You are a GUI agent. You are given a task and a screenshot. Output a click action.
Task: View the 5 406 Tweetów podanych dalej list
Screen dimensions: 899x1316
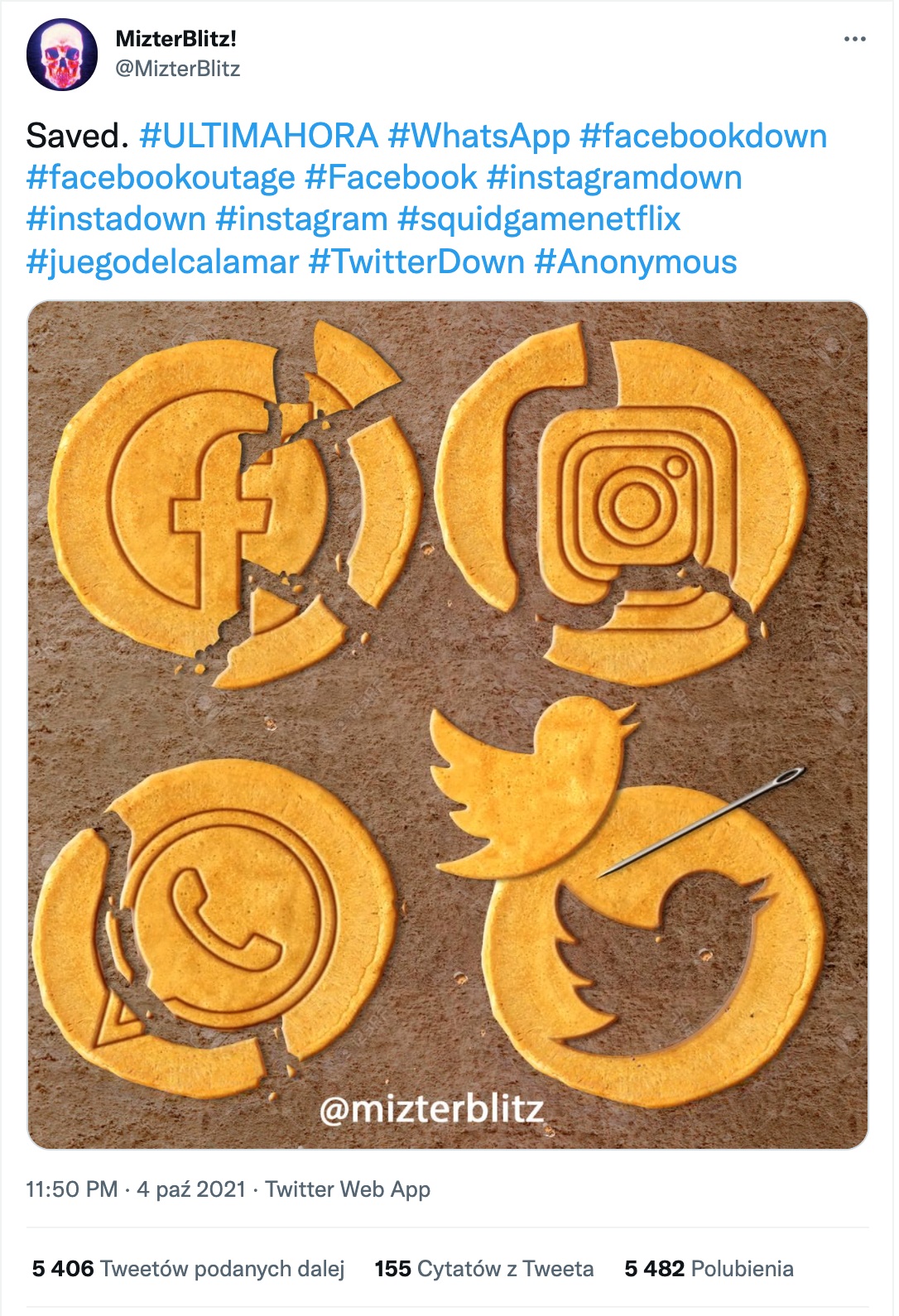pos(188,1269)
